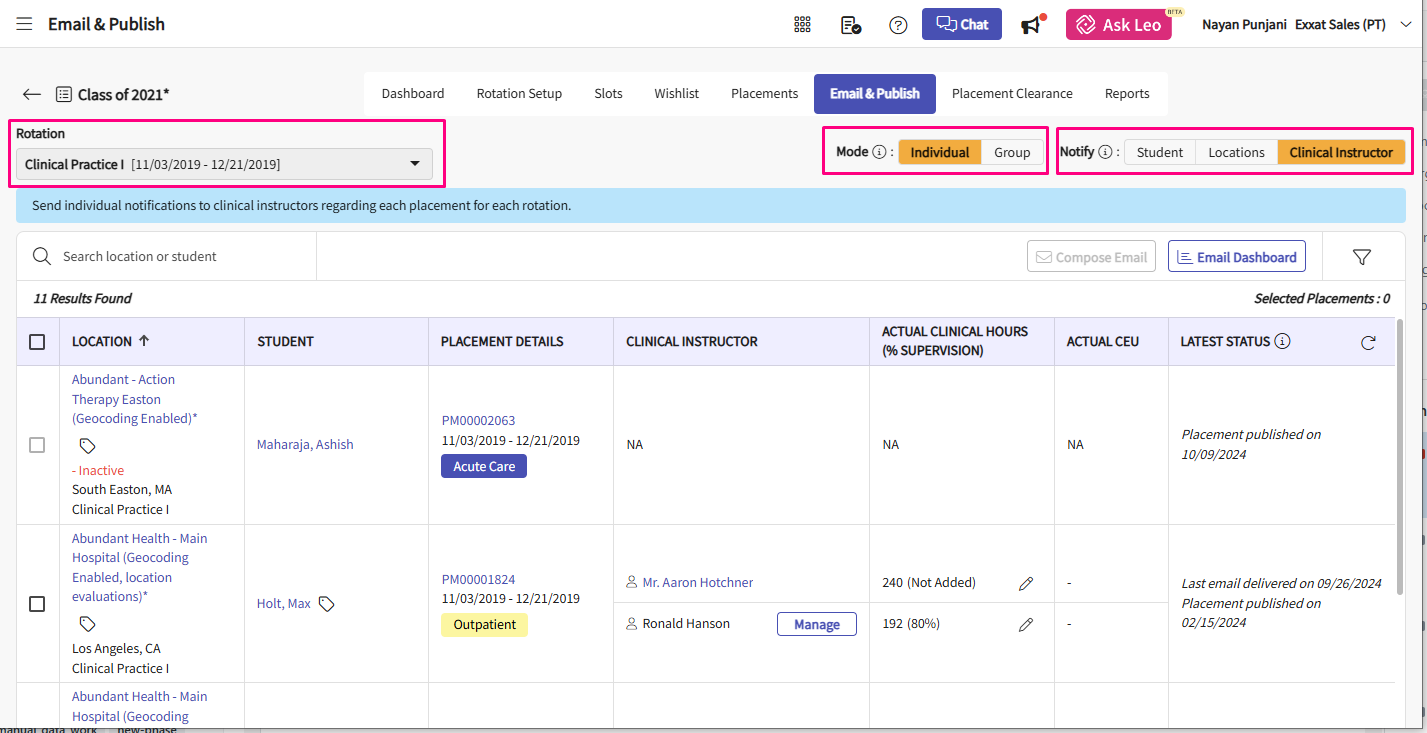The image size is (1427, 733).
Task: Select the Maharaja, Ashish placement checkbox
Action: [x=37, y=445]
